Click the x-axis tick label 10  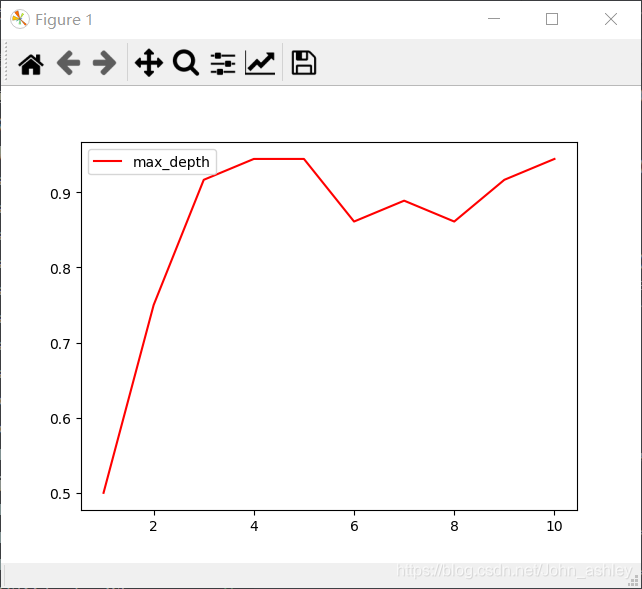(554, 526)
